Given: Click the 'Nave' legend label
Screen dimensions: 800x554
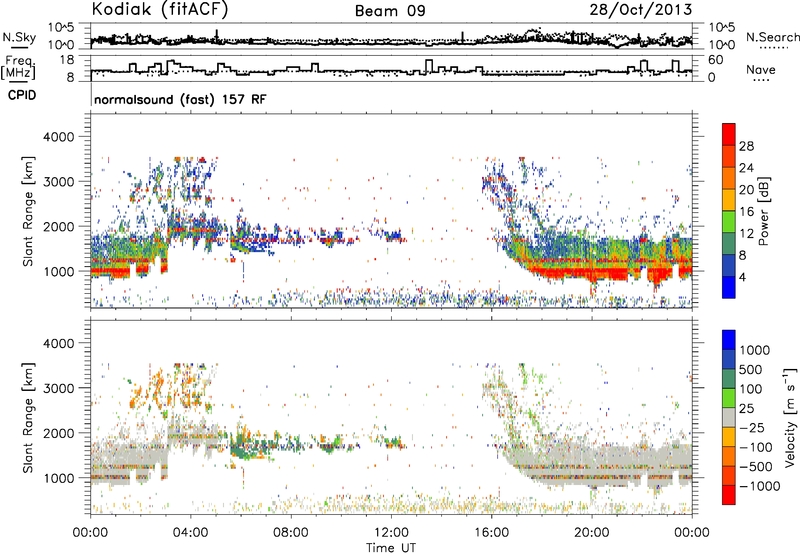Looking at the screenshot, I should click(x=761, y=69).
